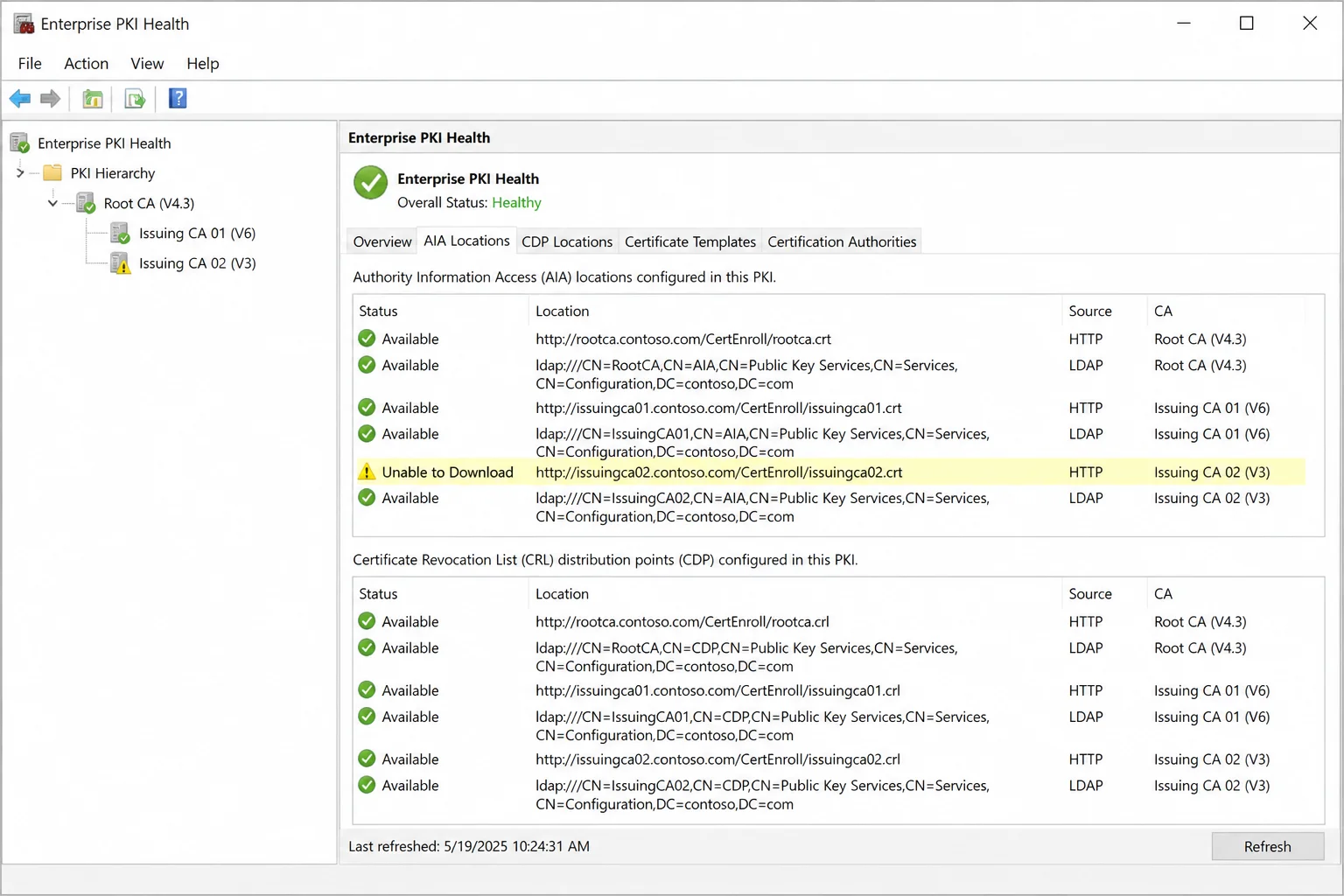The image size is (1344, 896).
Task: Open the File menu
Action: tap(30, 64)
